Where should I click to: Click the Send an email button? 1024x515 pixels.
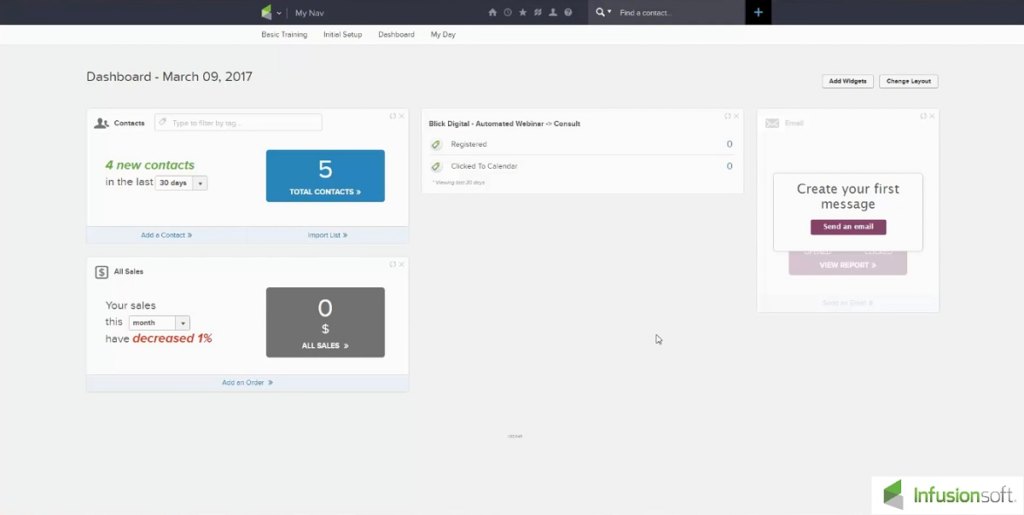(x=848, y=226)
